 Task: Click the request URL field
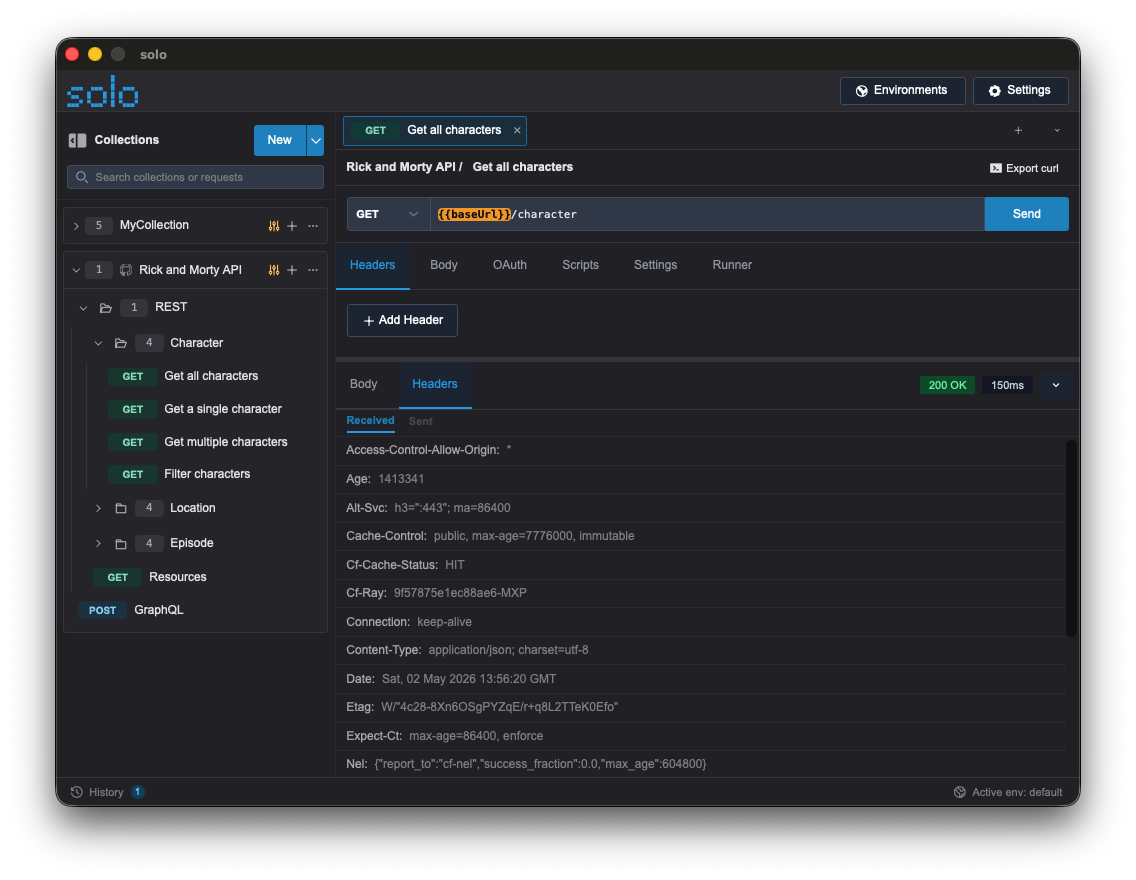(x=707, y=214)
